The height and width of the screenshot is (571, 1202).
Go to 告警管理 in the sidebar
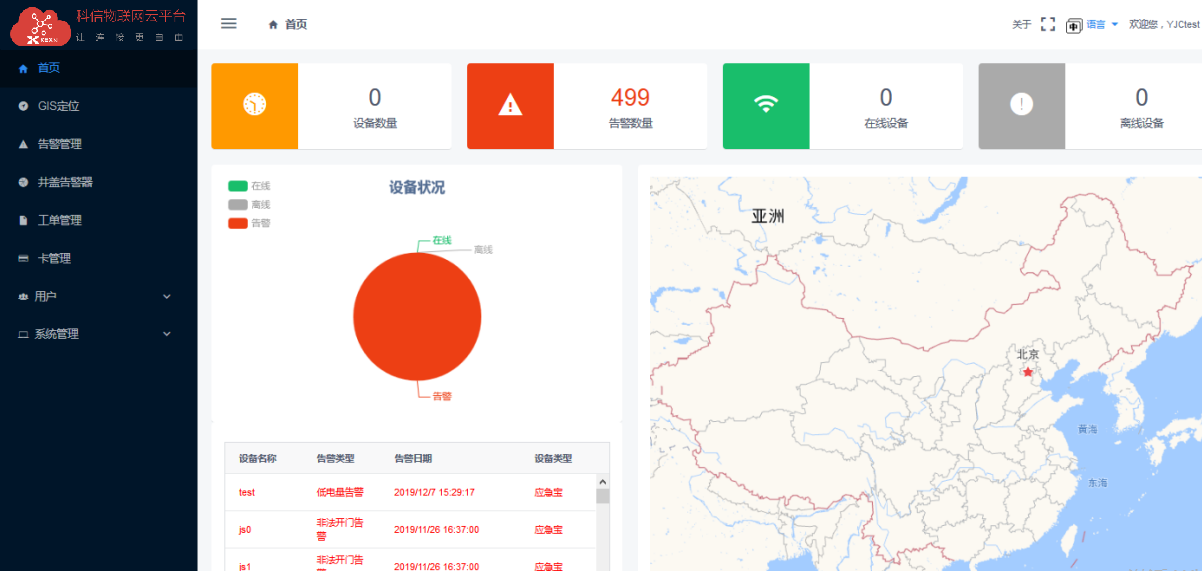59,144
